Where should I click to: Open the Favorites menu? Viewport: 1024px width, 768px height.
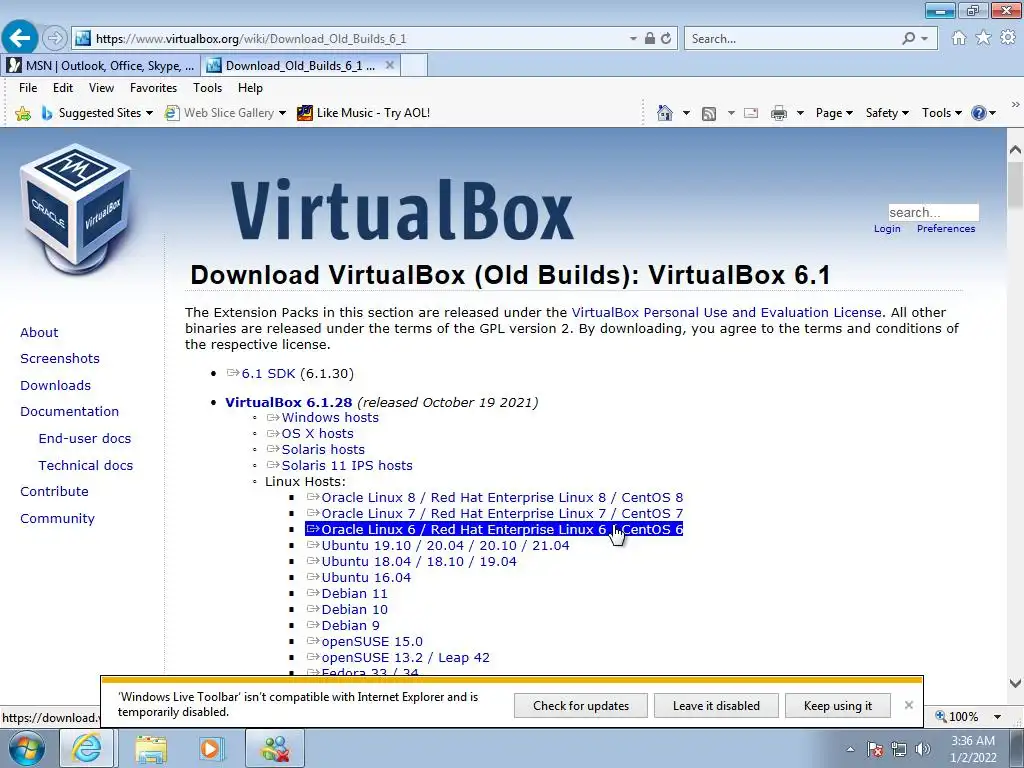pos(153,88)
